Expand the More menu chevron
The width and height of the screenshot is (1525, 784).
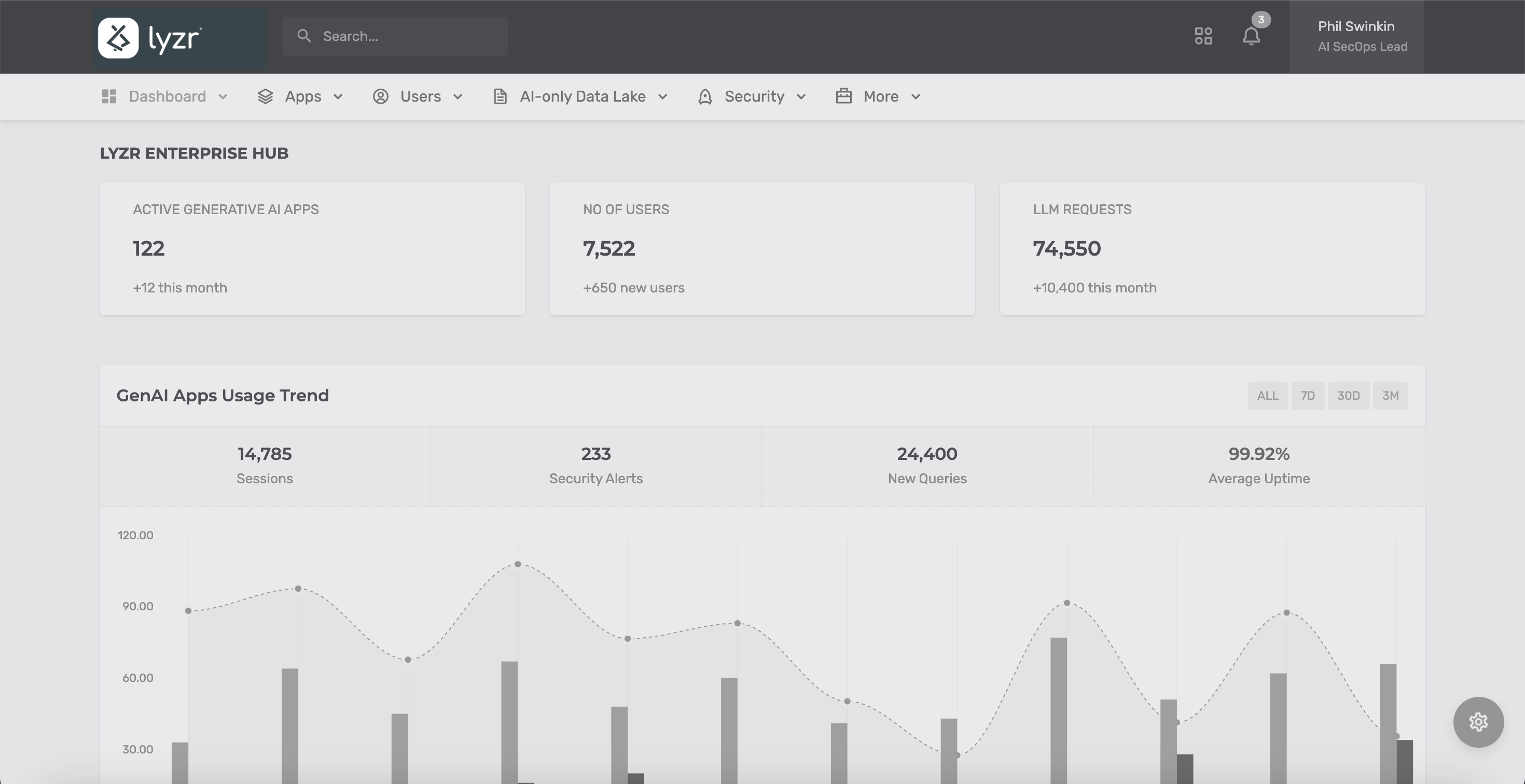click(x=915, y=96)
